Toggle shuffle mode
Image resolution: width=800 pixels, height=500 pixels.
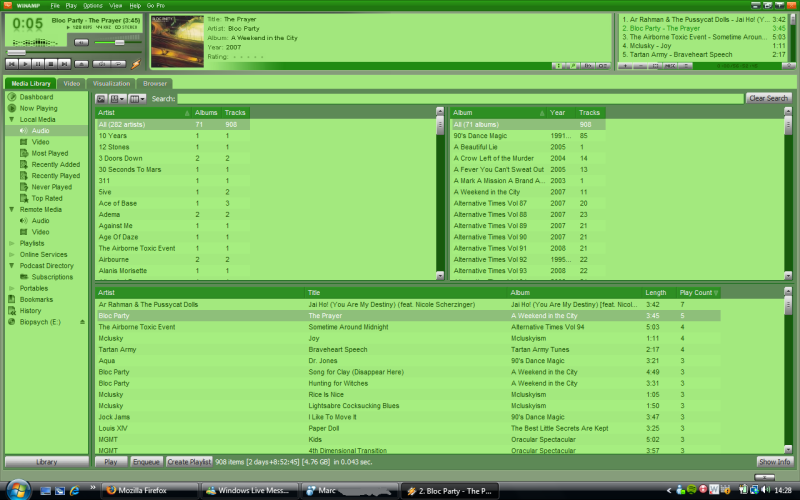click(x=102, y=64)
